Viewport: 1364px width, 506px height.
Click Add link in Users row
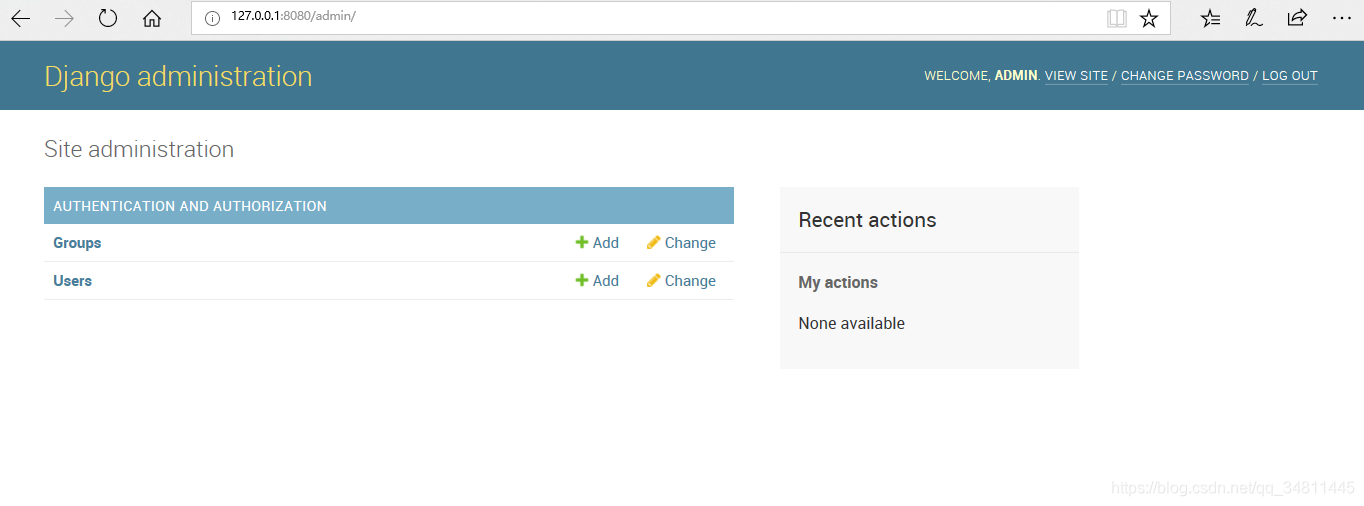(x=606, y=281)
